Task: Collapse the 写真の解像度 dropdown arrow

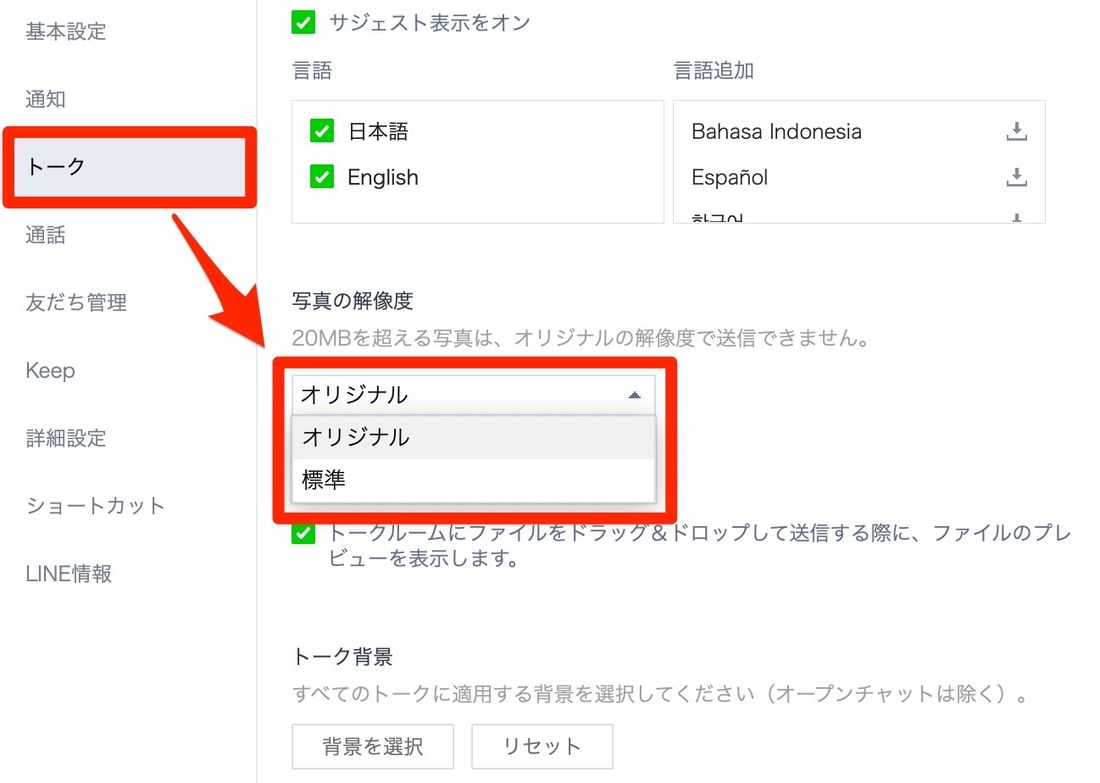Action: click(x=634, y=395)
